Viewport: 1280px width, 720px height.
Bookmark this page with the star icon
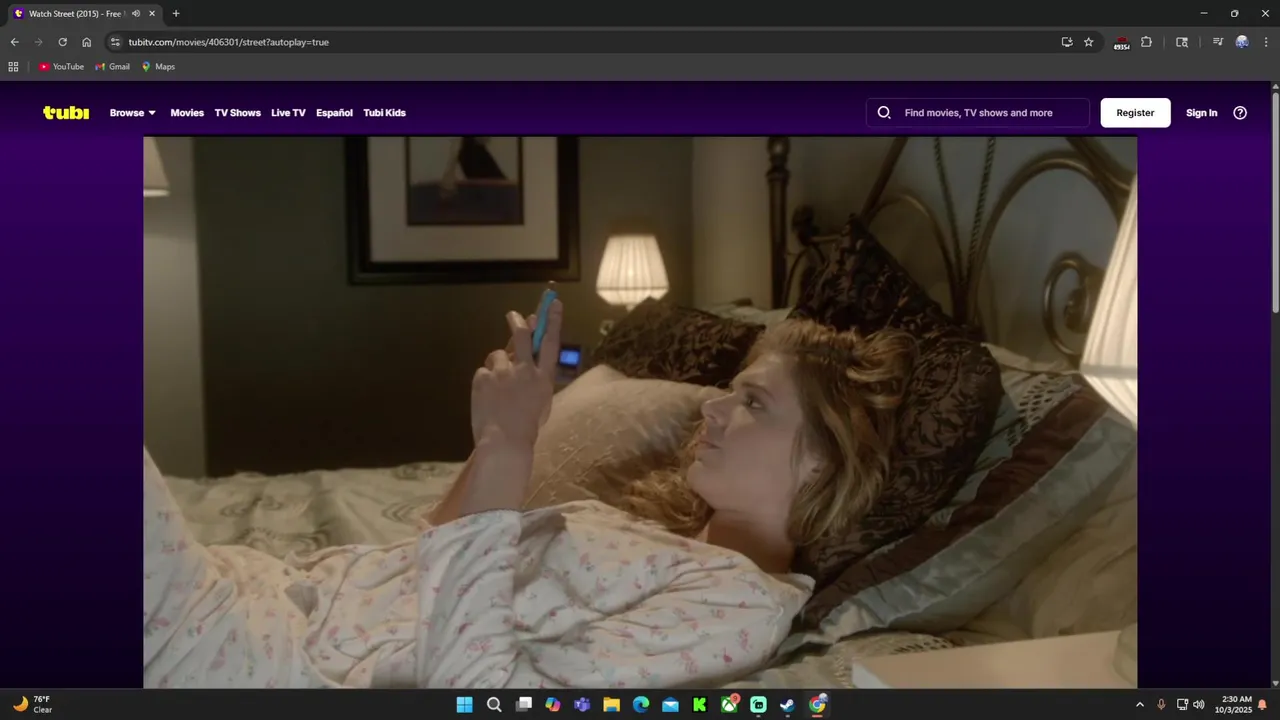[1089, 42]
